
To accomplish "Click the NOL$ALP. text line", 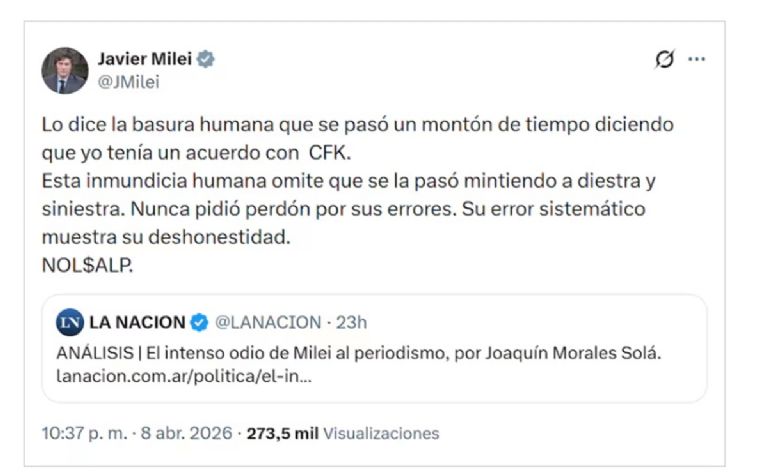I will pyautogui.click(x=88, y=266).
